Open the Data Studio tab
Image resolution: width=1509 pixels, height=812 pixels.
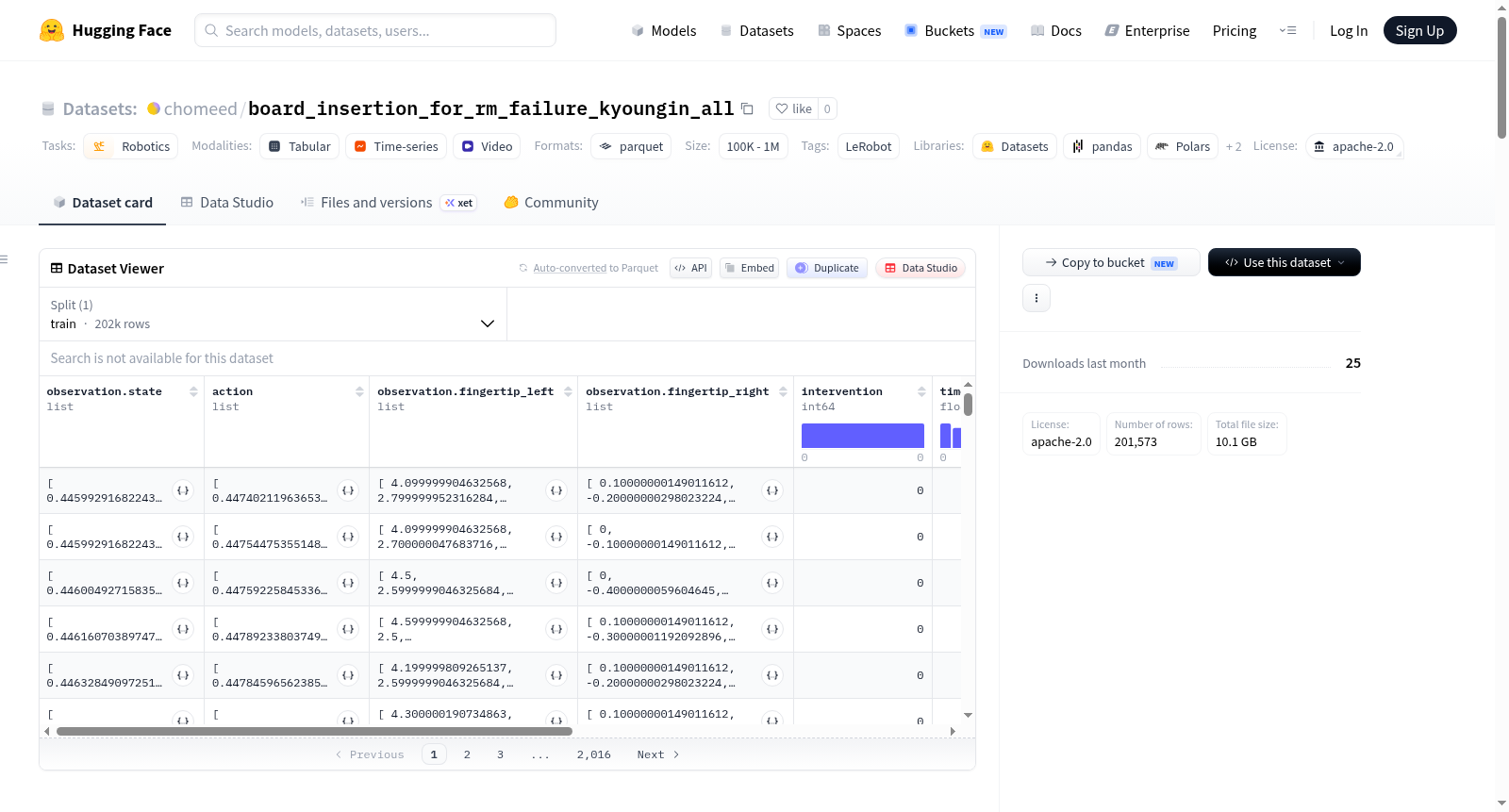[227, 203]
